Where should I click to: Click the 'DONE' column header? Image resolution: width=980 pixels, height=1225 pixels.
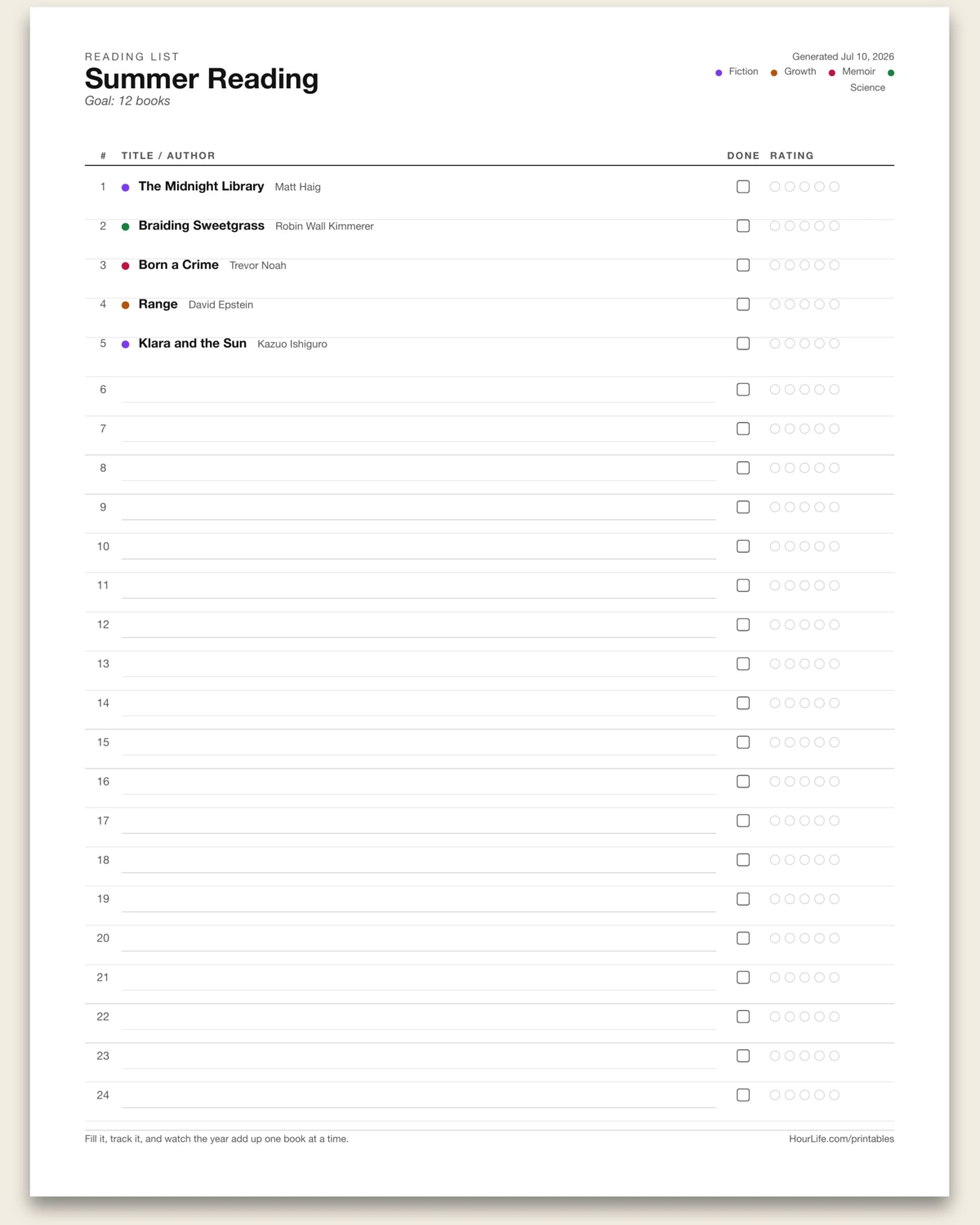coord(743,155)
